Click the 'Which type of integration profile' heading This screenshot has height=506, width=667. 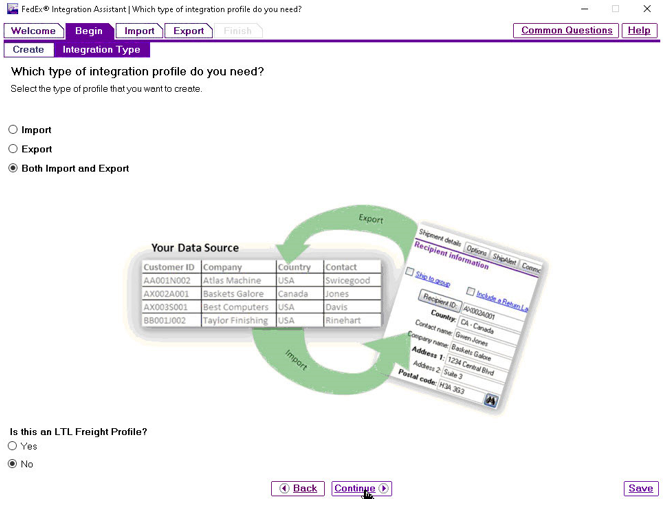[137, 71]
